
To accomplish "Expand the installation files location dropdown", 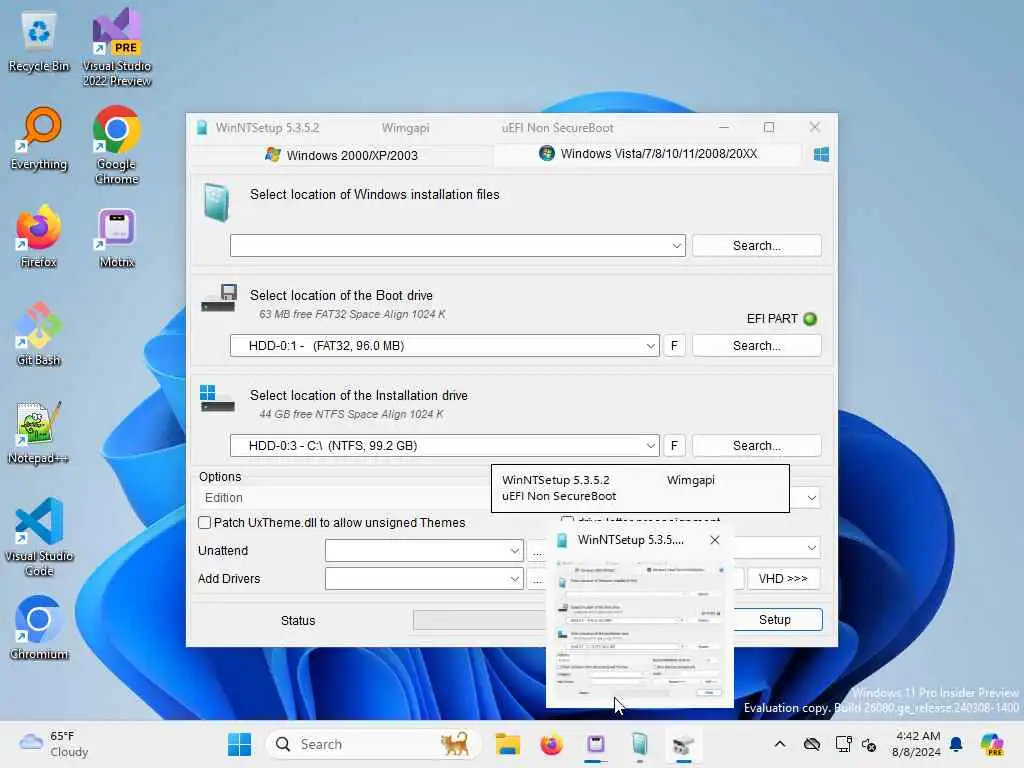I will [677, 246].
